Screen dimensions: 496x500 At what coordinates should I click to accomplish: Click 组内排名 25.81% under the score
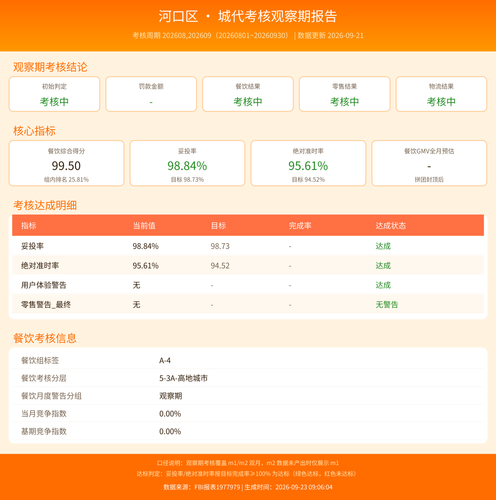66,180
